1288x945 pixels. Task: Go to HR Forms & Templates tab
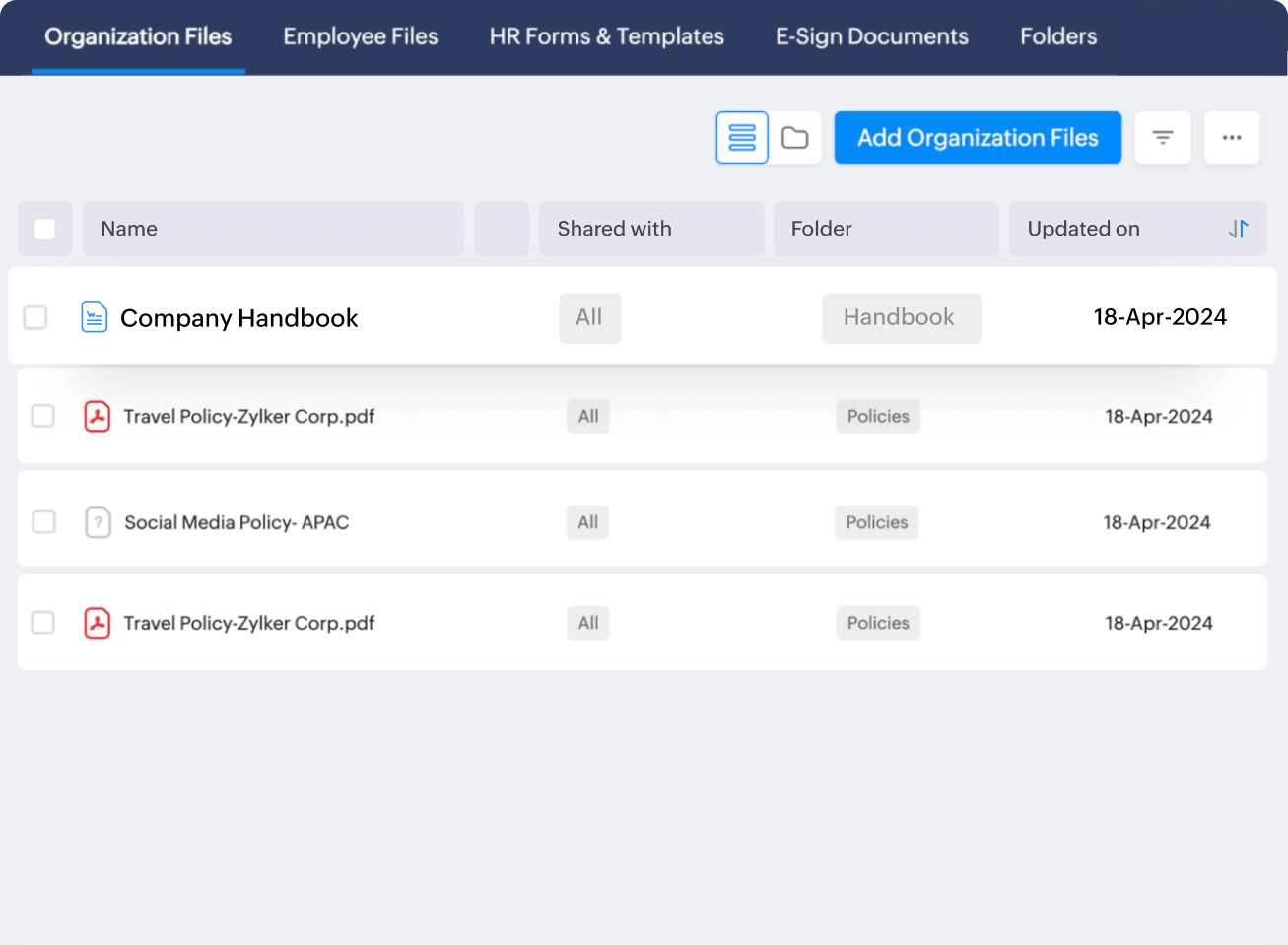point(606,36)
